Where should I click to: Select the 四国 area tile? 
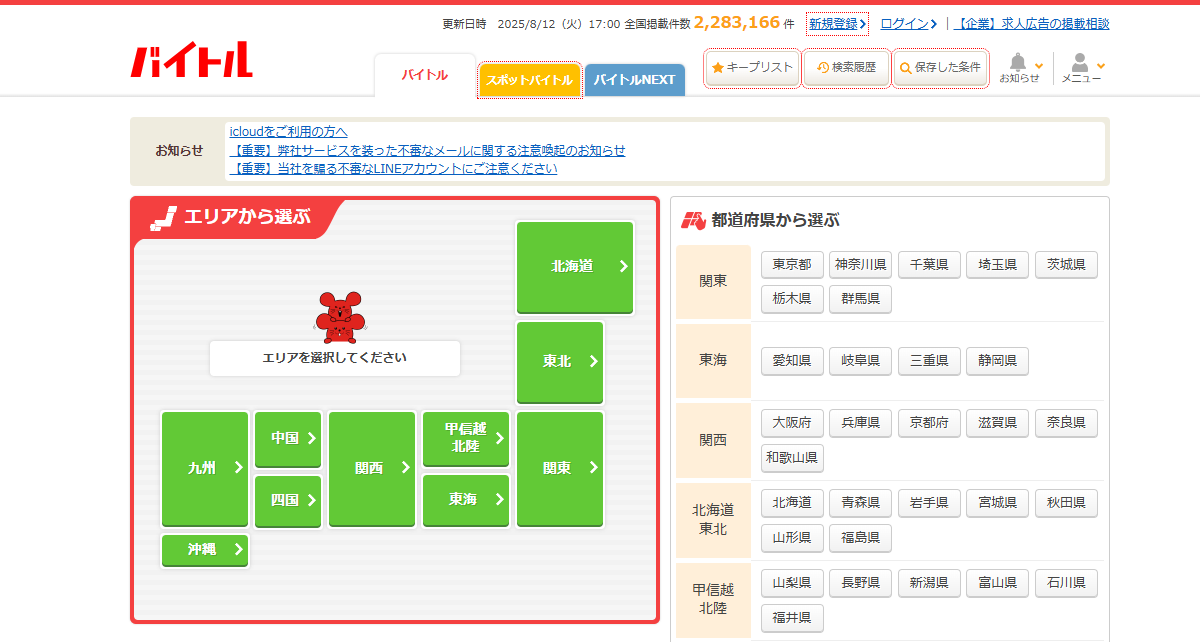point(288,500)
